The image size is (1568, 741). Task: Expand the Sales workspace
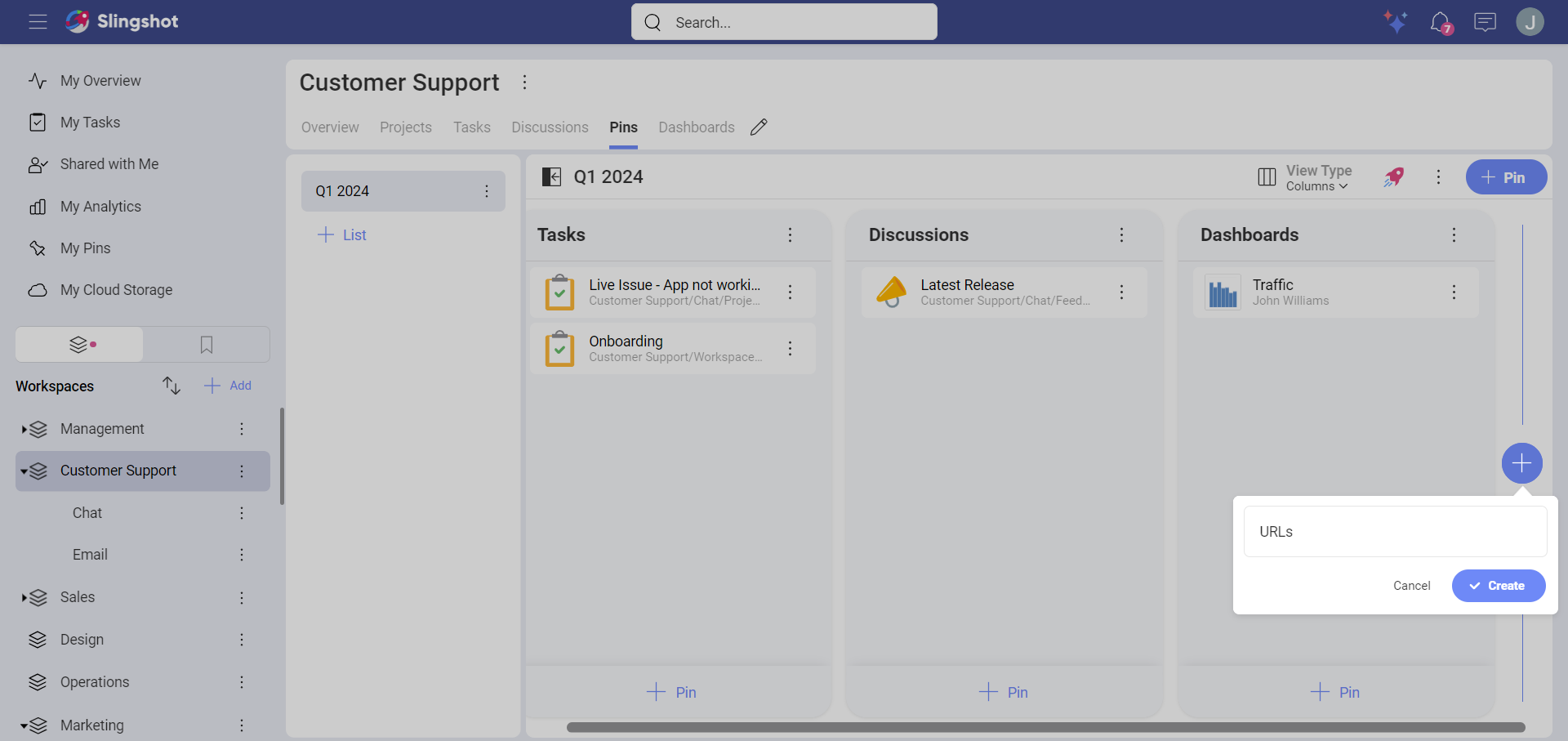click(24, 598)
